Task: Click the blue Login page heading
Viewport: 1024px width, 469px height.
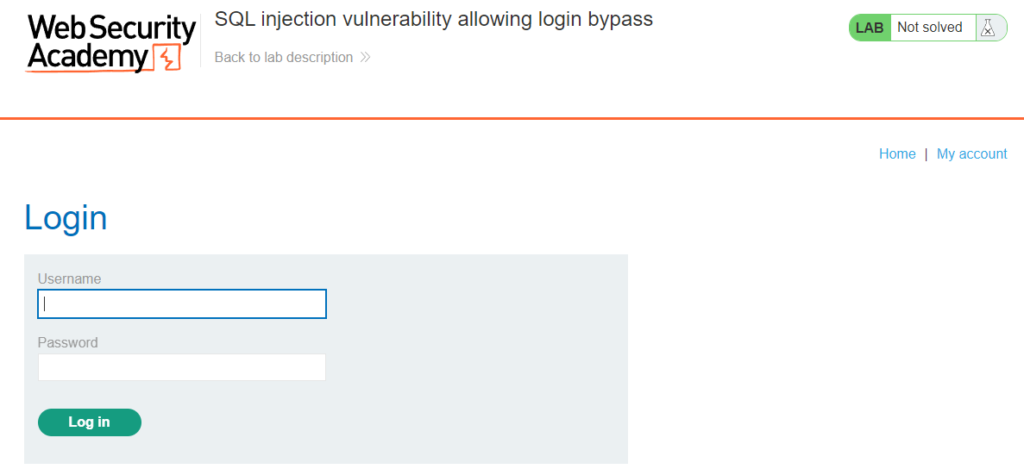Action: click(x=66, y=218)
